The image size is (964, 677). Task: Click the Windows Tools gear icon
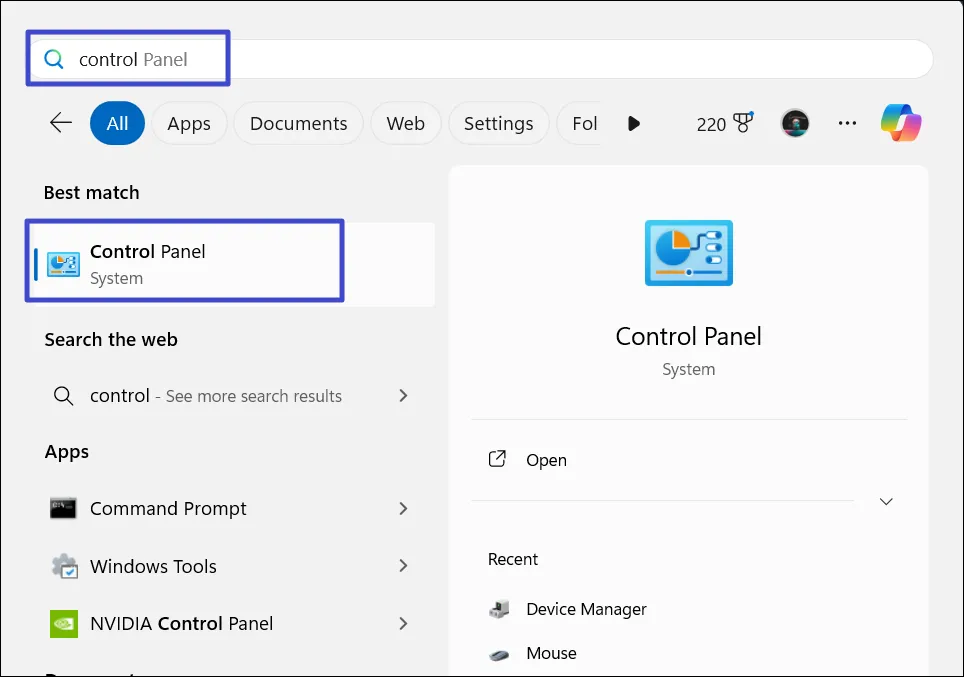tap(63, 566)
